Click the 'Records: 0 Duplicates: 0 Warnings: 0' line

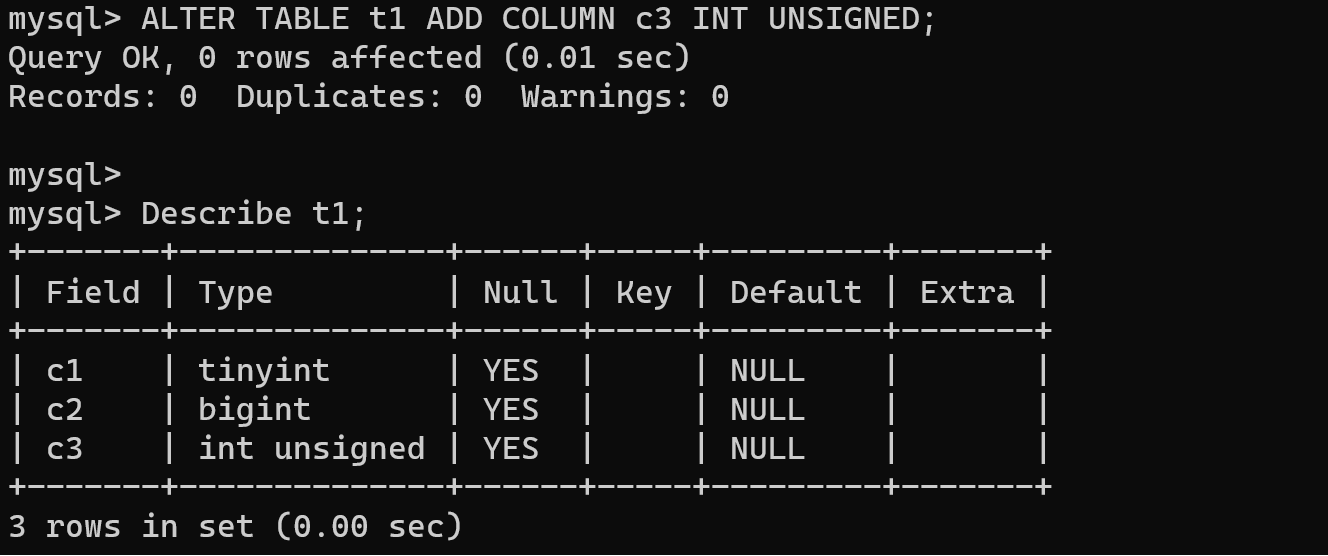click(x=368, y=97)
